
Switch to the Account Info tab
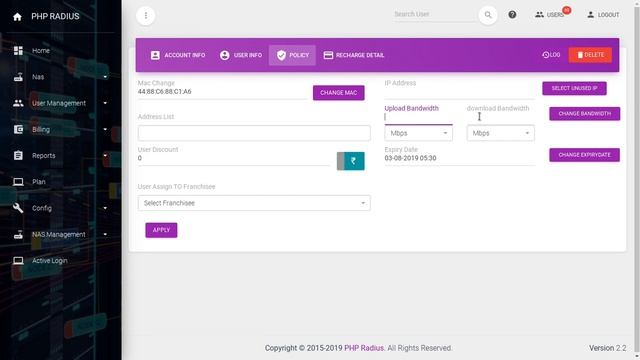click(x=178, y=55)
